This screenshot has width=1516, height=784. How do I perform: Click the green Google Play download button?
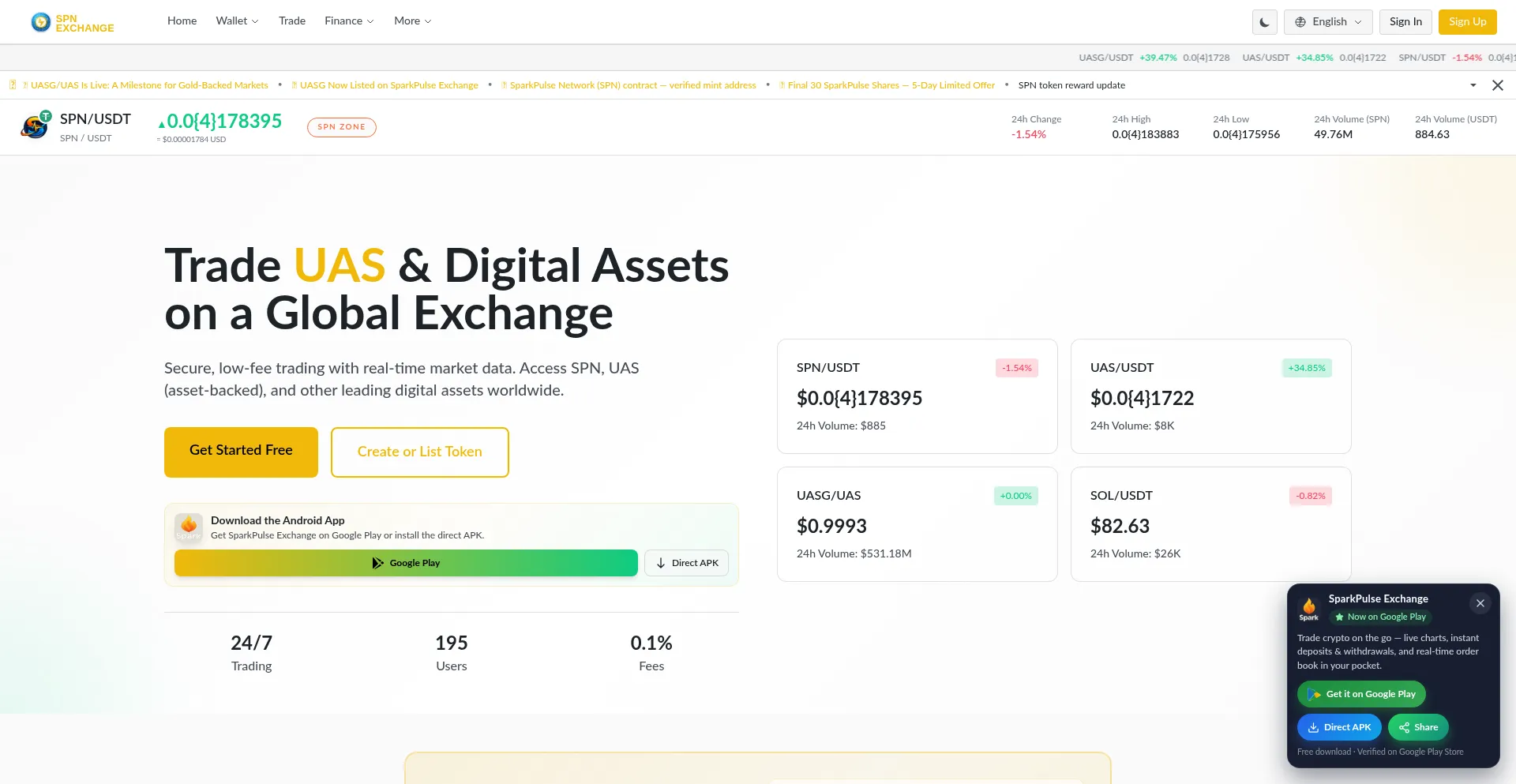[406, 563]
